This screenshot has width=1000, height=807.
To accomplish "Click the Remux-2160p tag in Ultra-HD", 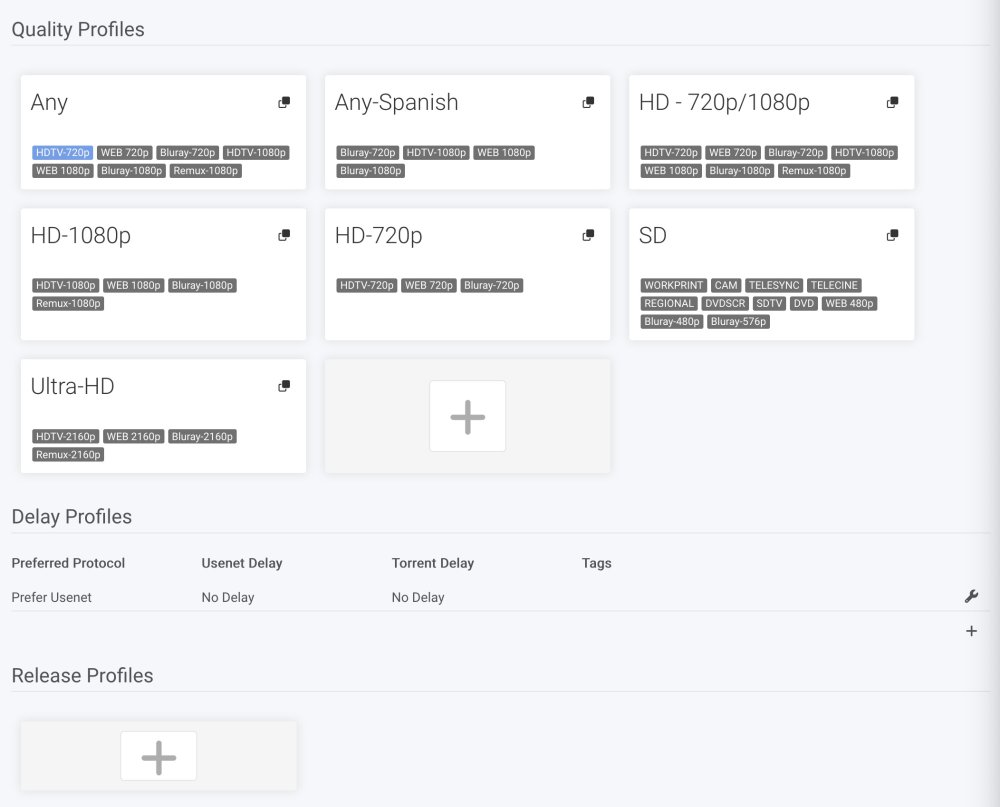I will click(x=68, y=455).
